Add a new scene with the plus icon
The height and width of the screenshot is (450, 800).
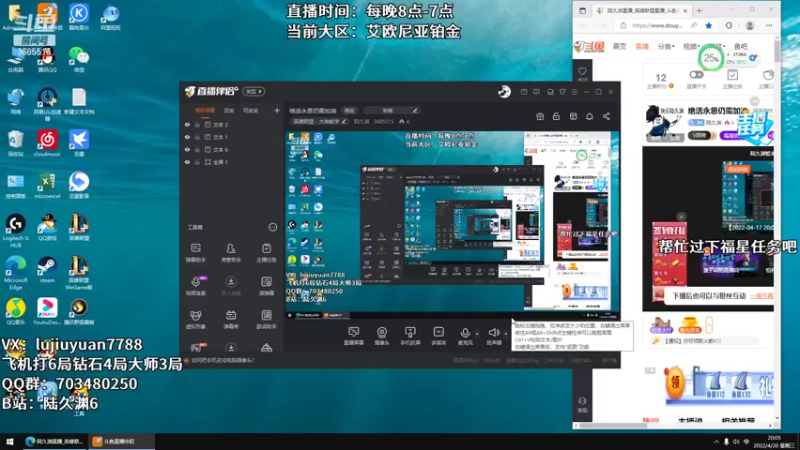pos(277,110)
